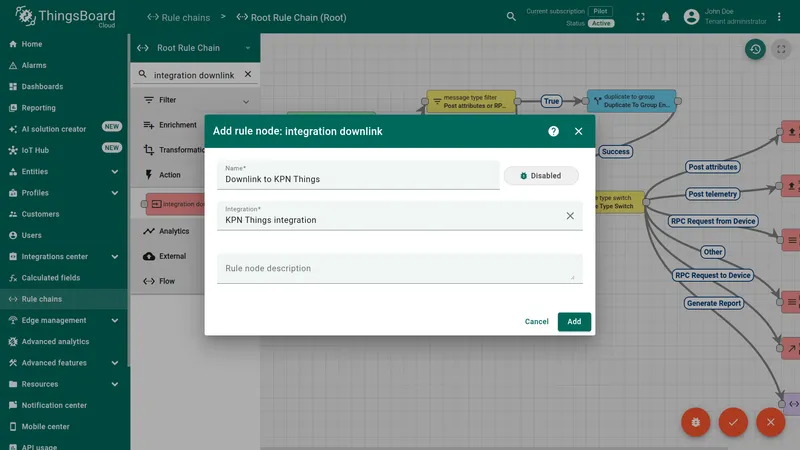Expand Resources menu chevron
Screen dimensions: 800x450
coord(115,384)
